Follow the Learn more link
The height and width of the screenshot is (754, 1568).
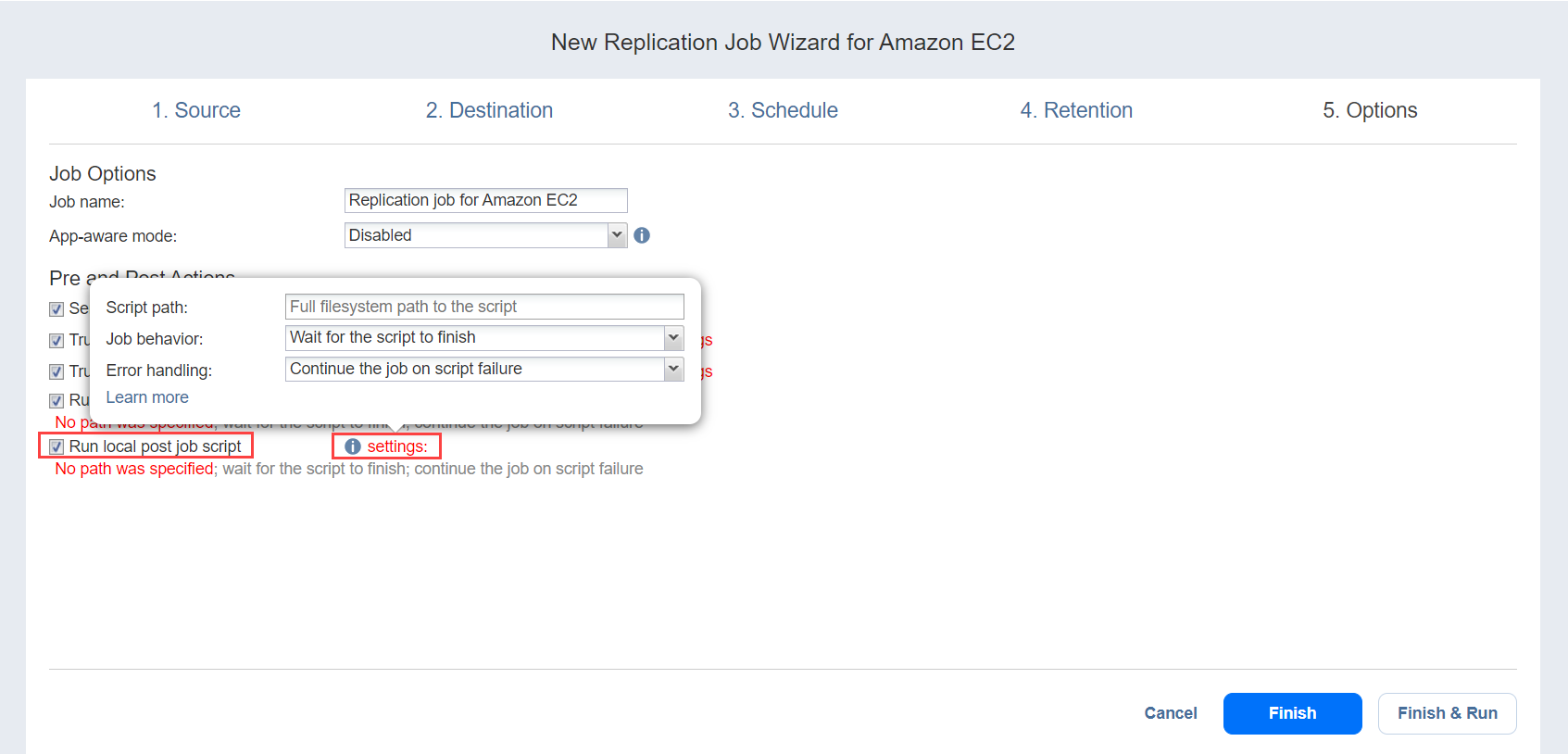pyautogui.click(x=147, y=397)
